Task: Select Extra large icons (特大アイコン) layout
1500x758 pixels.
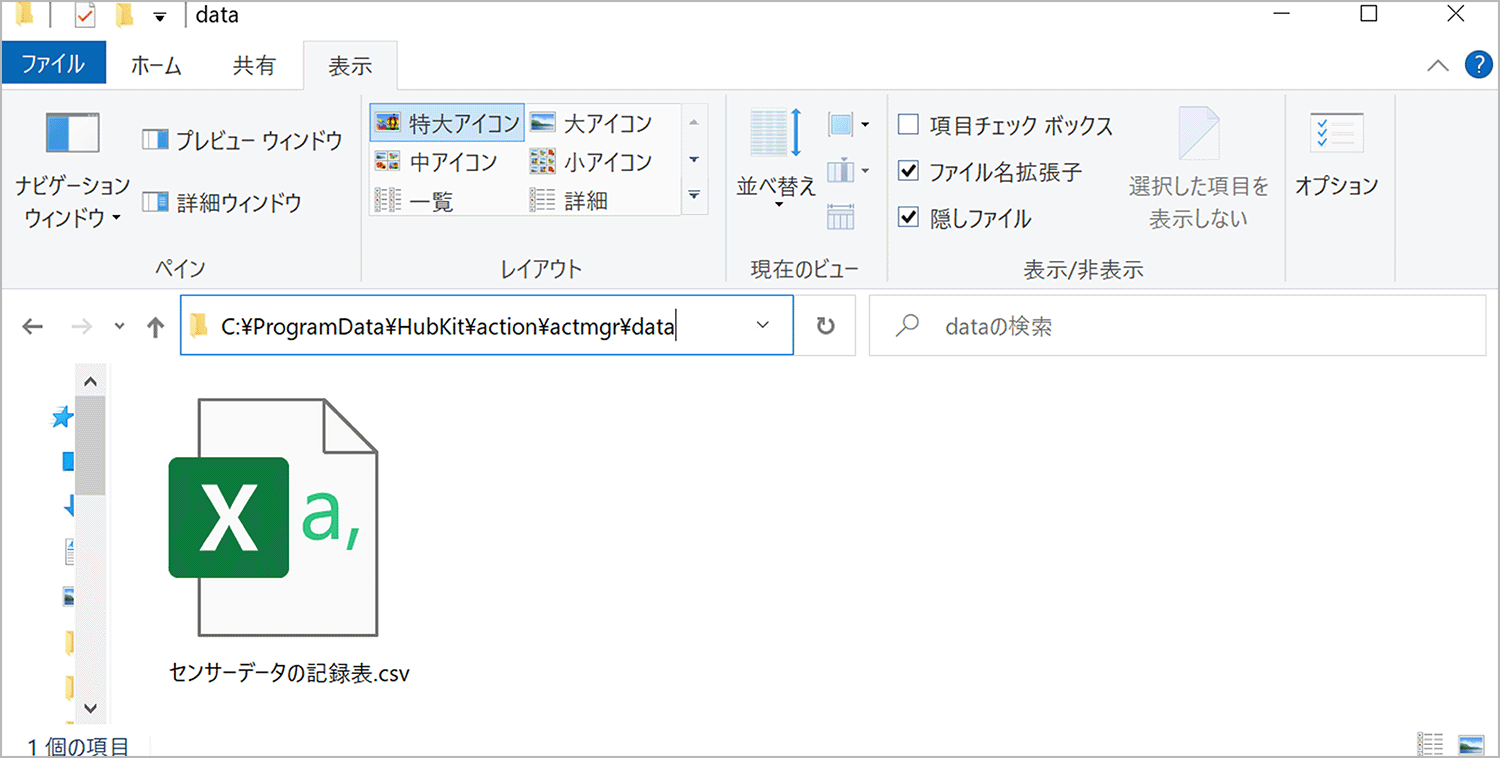Action: coord(447,123)
